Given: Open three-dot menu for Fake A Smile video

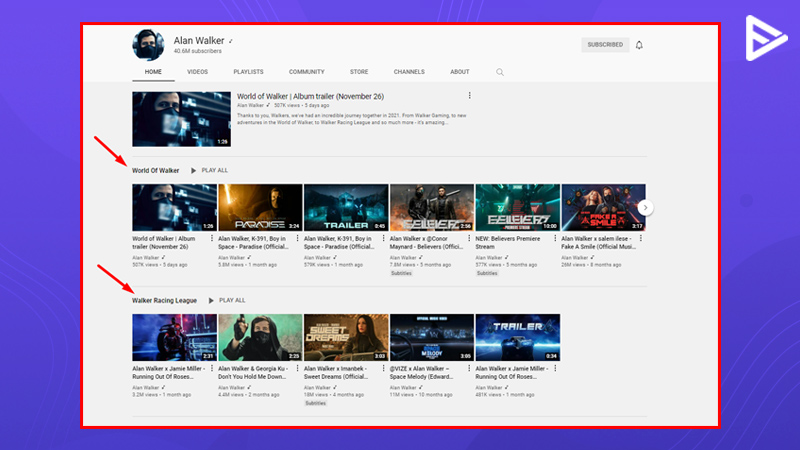Looking at the screenshot, I should click(x=641, y=238).
